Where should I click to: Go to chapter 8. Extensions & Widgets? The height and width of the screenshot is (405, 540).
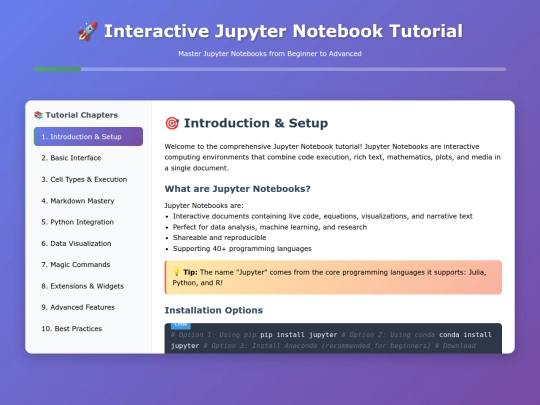[x=89, y=286]
